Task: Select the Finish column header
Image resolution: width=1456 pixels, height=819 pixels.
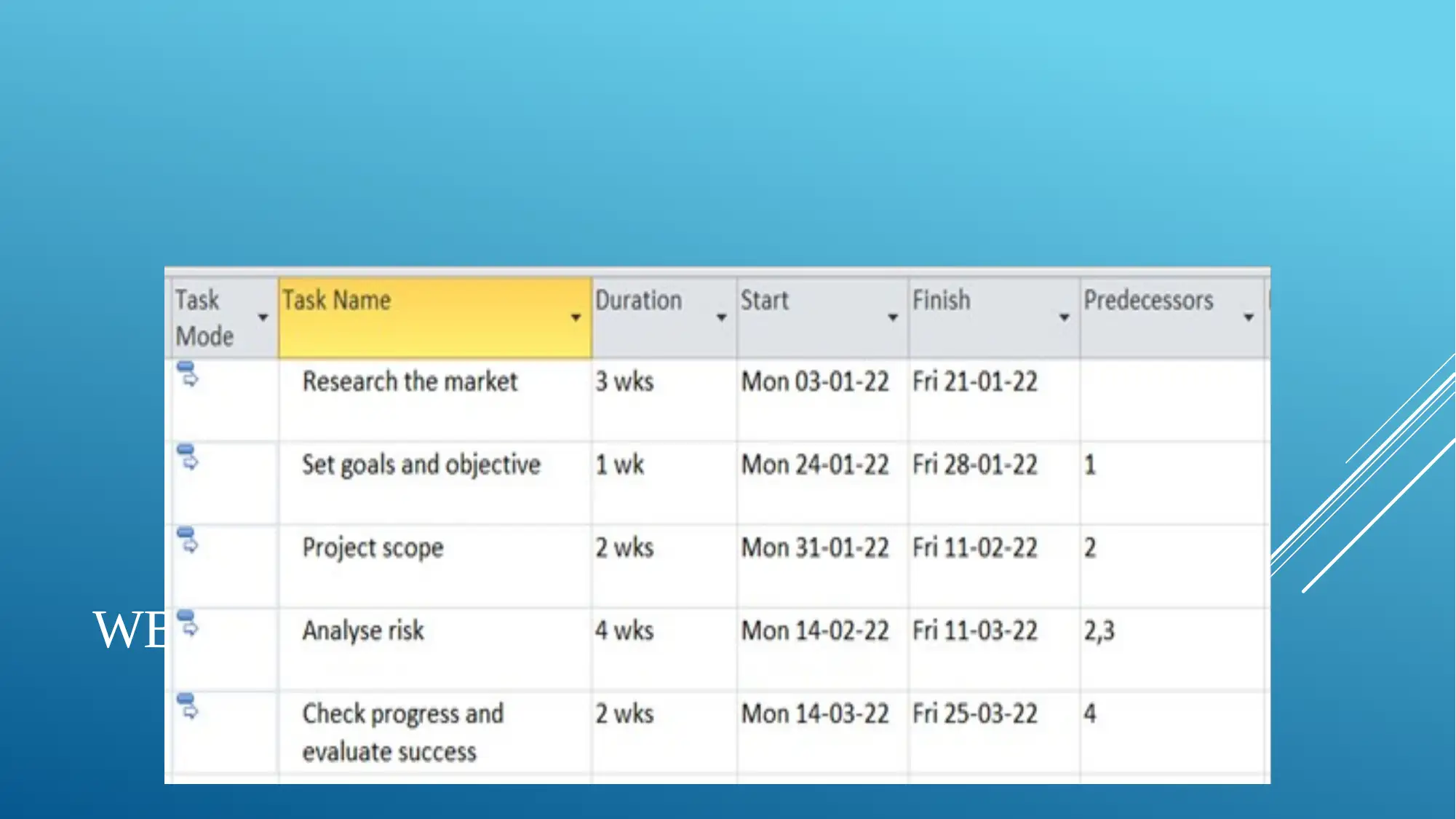Action: pyautogui.click(x=994, y=317)
